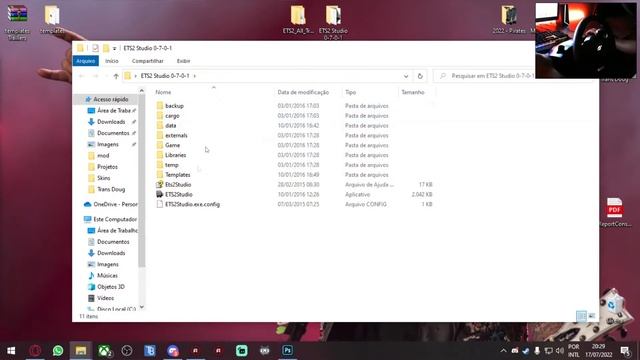Open Objetos 3D under Este Computador
Viewport: 640px width, 360px height.
[111, 287]
